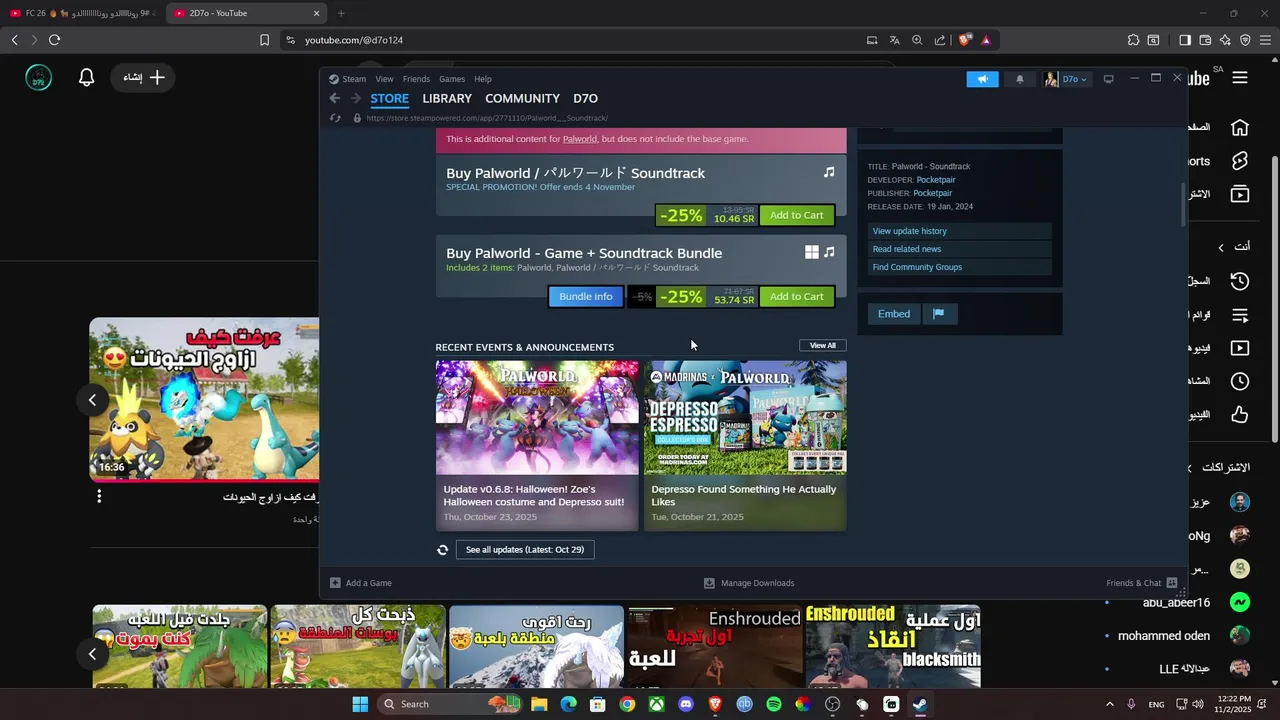Switch to the 2D7o - YouTube browser tab
The width and height of the screenshot is (1280, 720).
(245, 13)
